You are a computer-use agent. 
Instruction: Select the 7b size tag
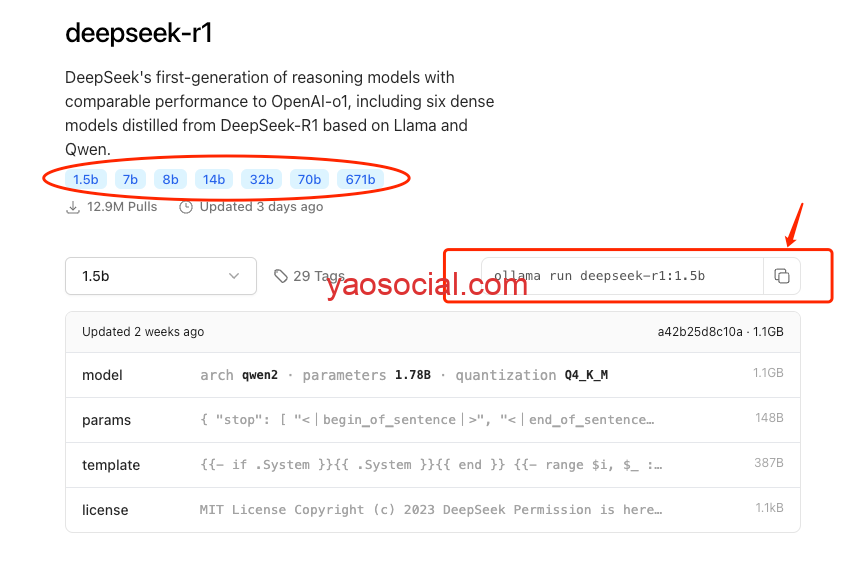click(x=129, y=180)
